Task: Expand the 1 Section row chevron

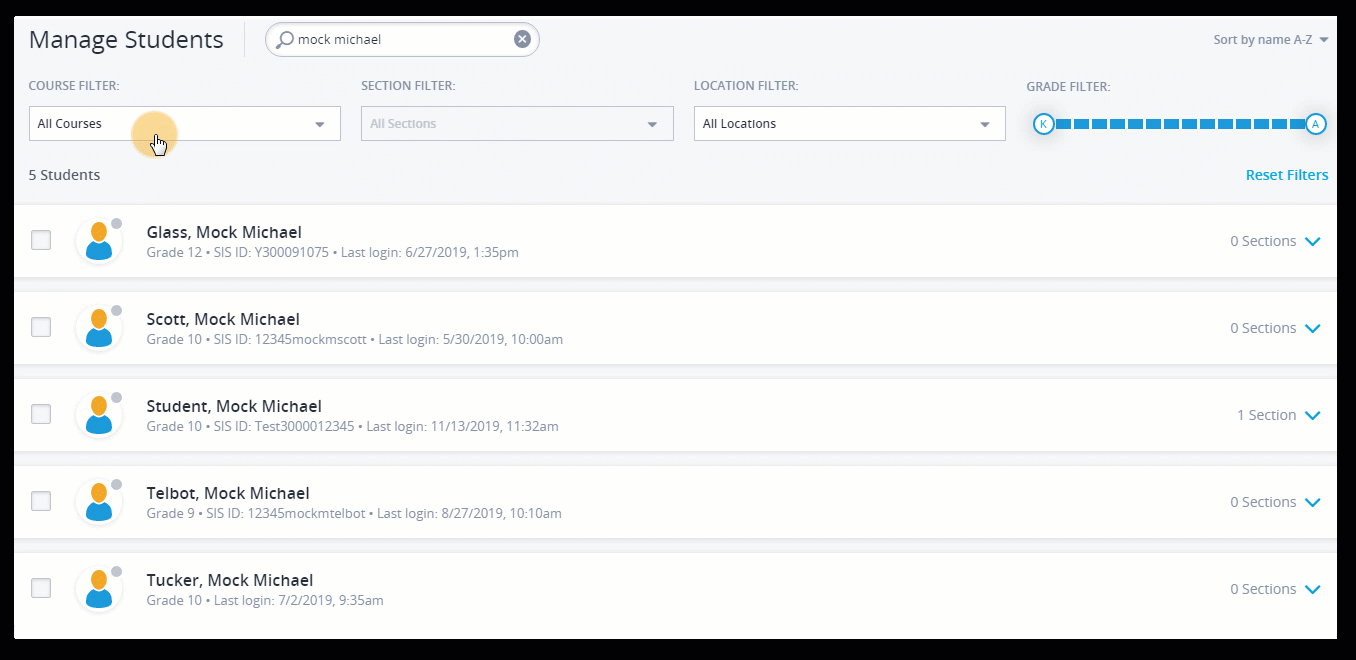Action: (1313, 415)
